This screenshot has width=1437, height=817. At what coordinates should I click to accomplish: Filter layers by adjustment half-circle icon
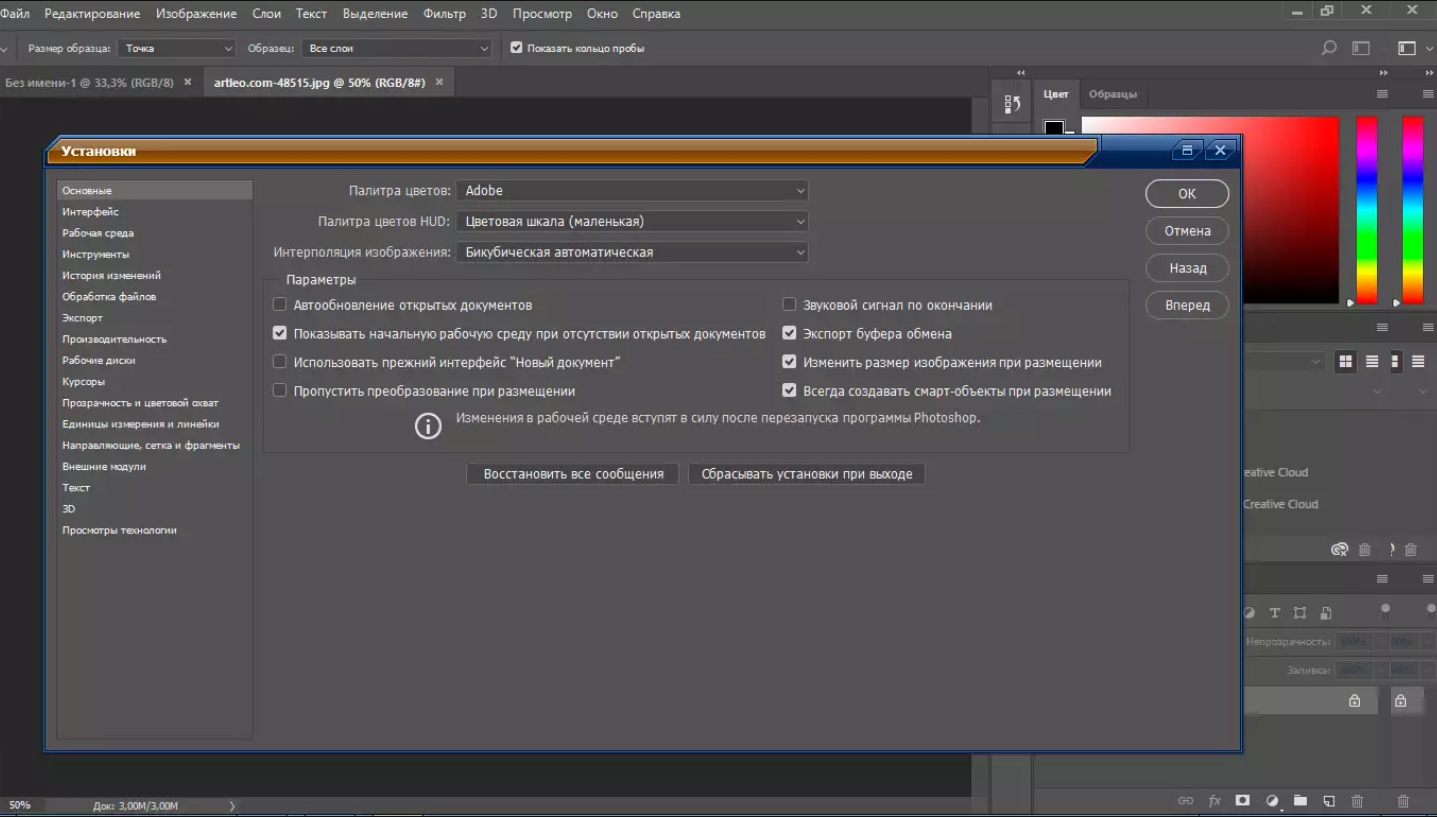[x=1250, y=613]
